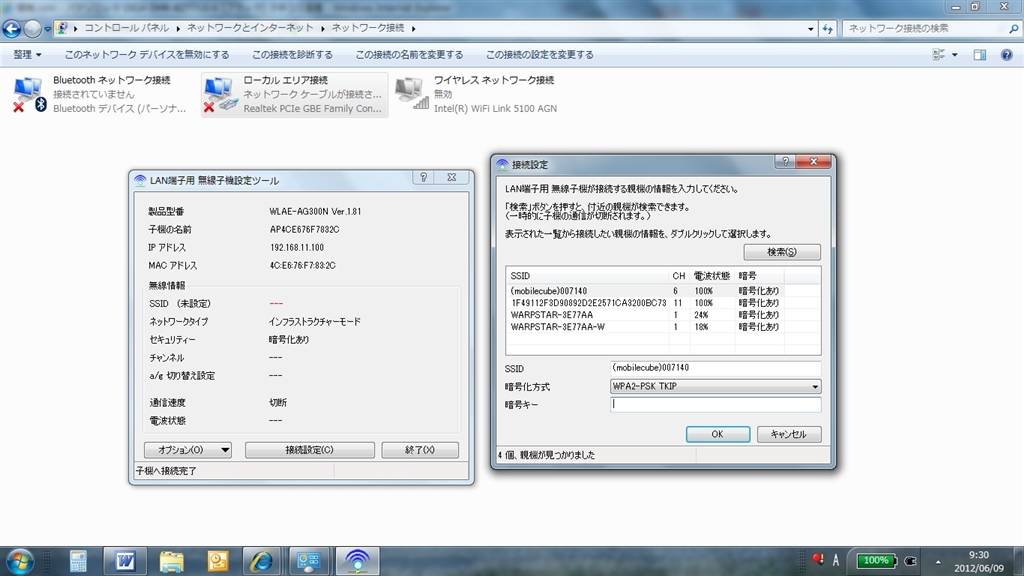The image size is (1024, 576).
Task: Select the WARPSTAR-3E77AA-W SSID row
Action: 663,327
